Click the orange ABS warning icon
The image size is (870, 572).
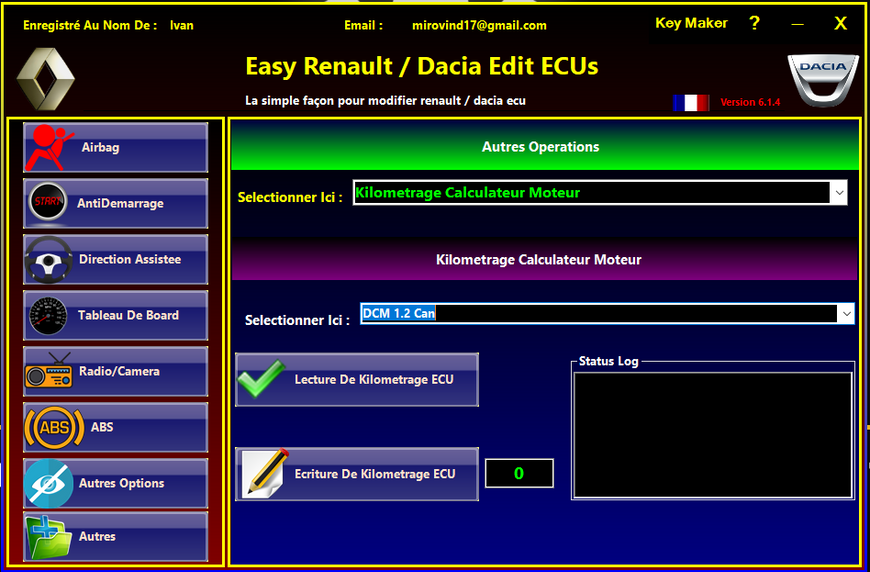click(x=54, y=427)
